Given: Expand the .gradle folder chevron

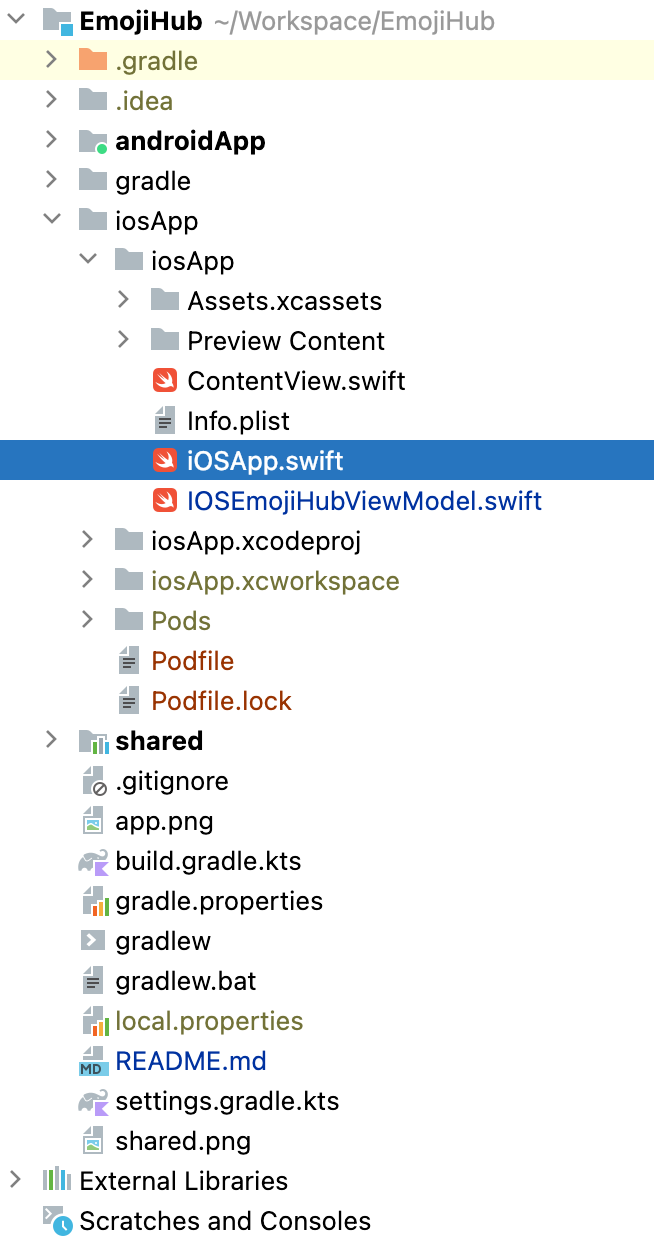Looking at the screenshot, I should click(52, 61).
